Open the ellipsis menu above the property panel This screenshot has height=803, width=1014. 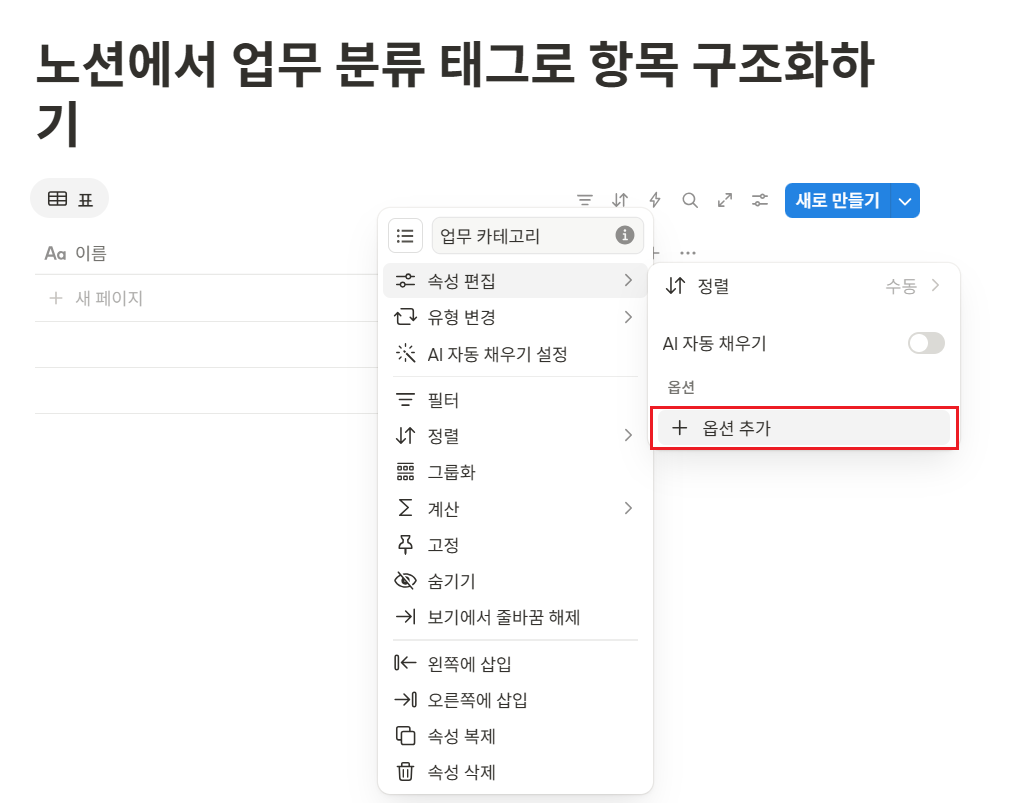click(x=687, y=252)
